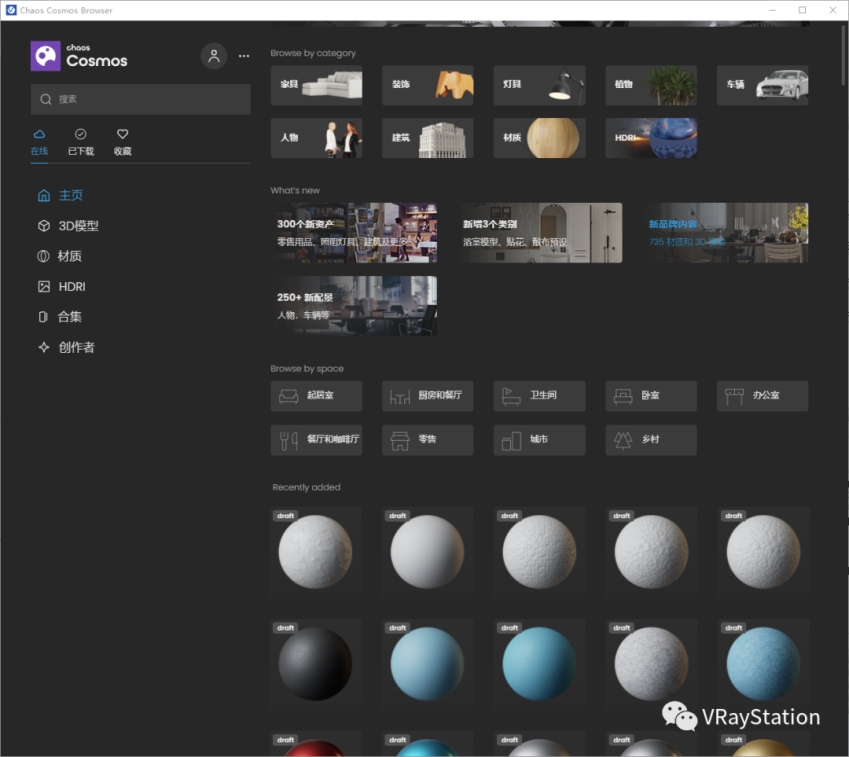Browse the HDRI category card
The height and width of the screenshot is (757, 849).
click(651, 138)
